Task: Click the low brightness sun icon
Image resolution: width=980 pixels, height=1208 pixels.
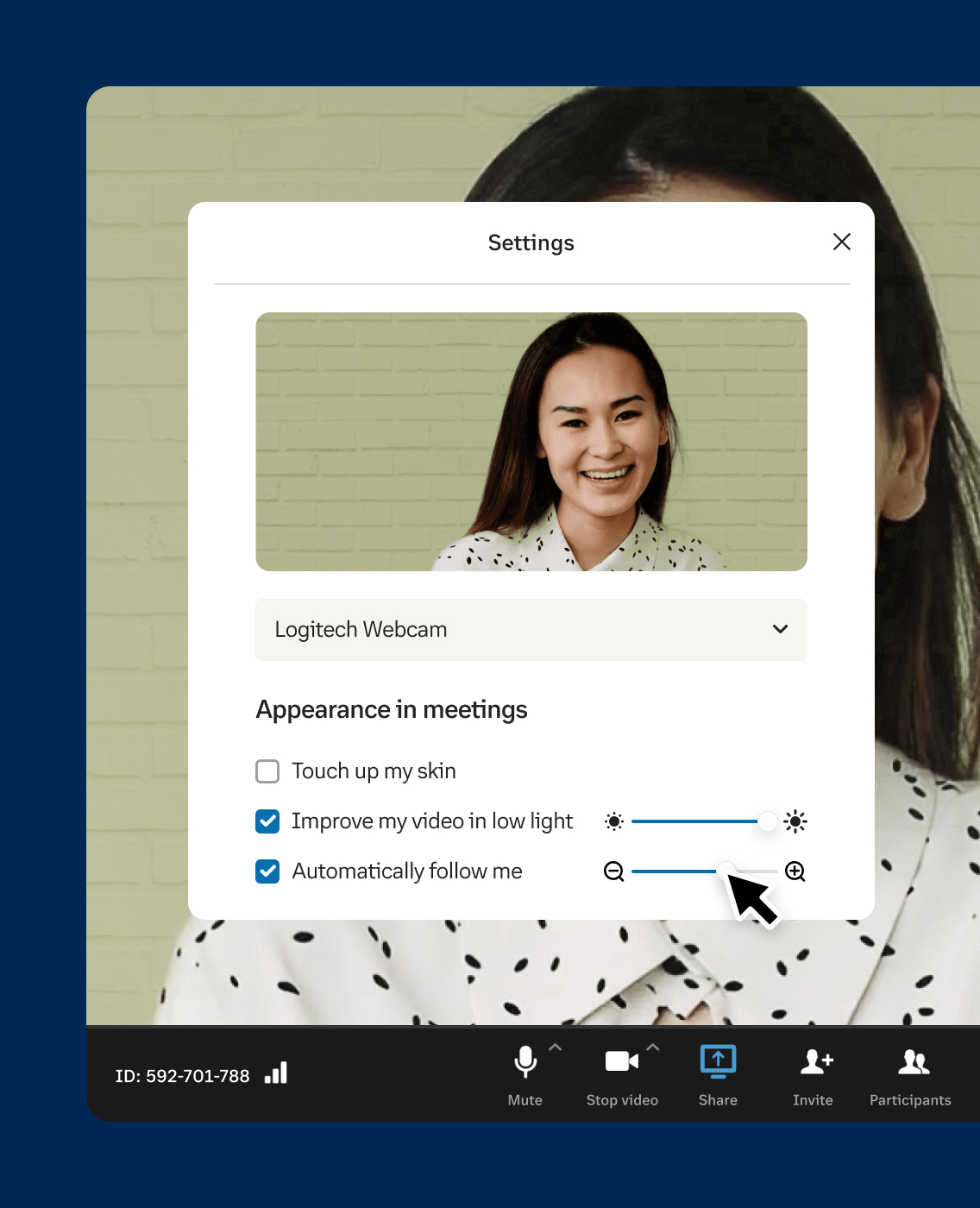Action: point(613,821)
